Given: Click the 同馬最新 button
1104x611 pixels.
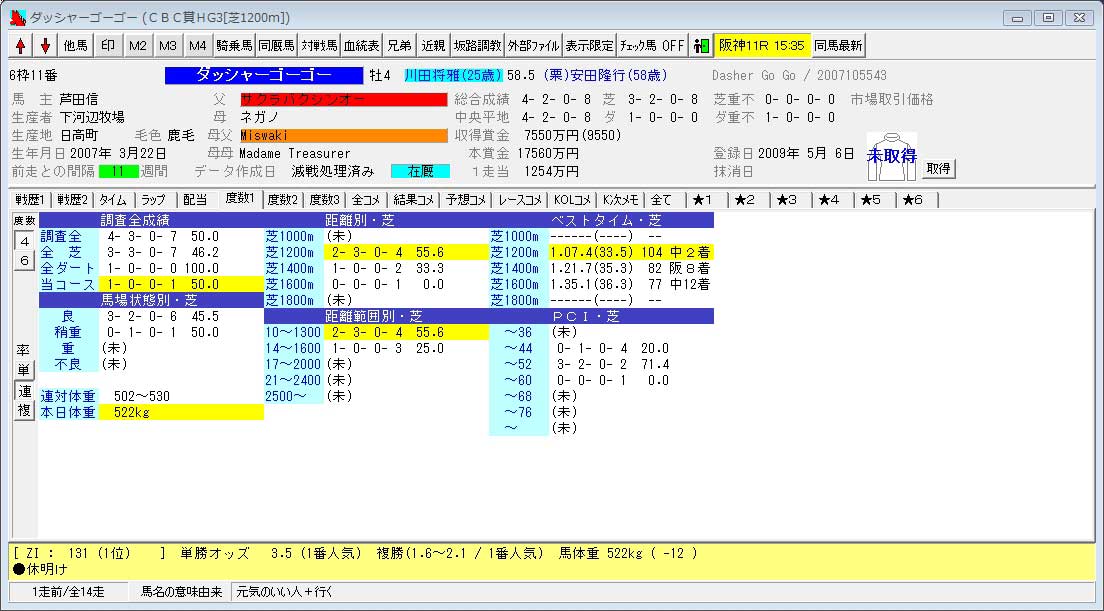Looking at the screenshot, I should click(838, 46).
